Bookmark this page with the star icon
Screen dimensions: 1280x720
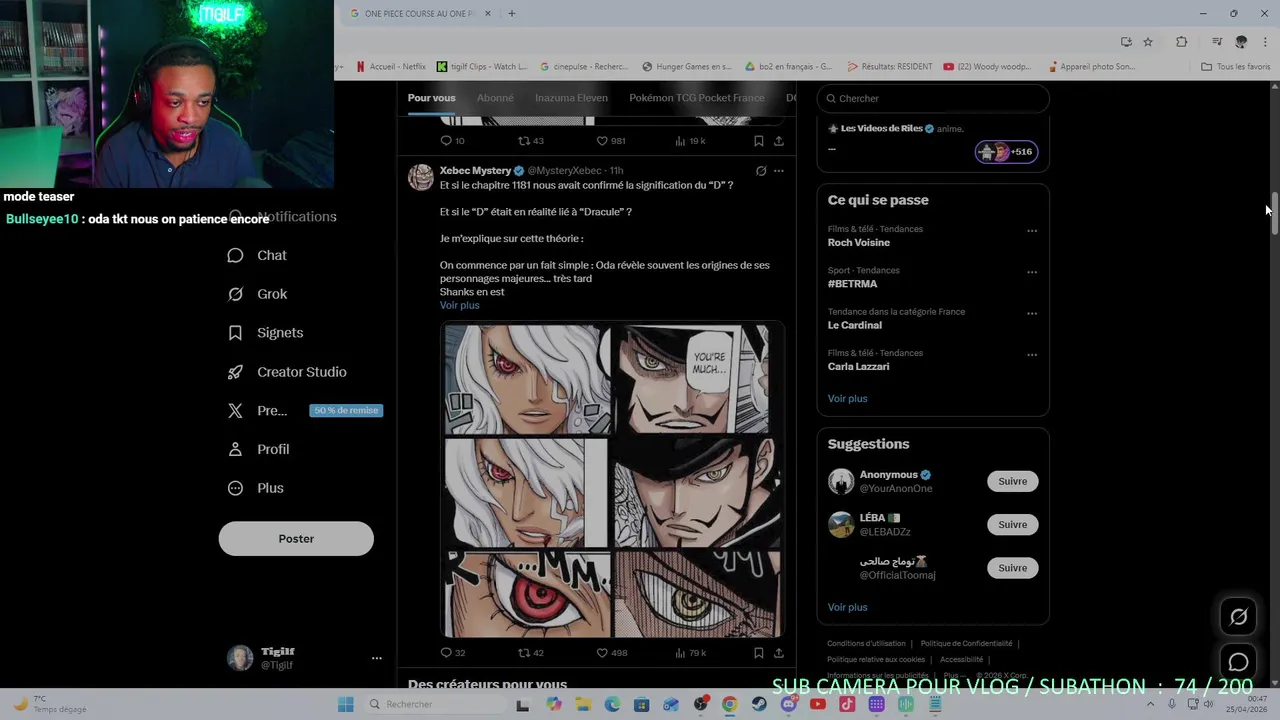click(x=1148, y=42)
